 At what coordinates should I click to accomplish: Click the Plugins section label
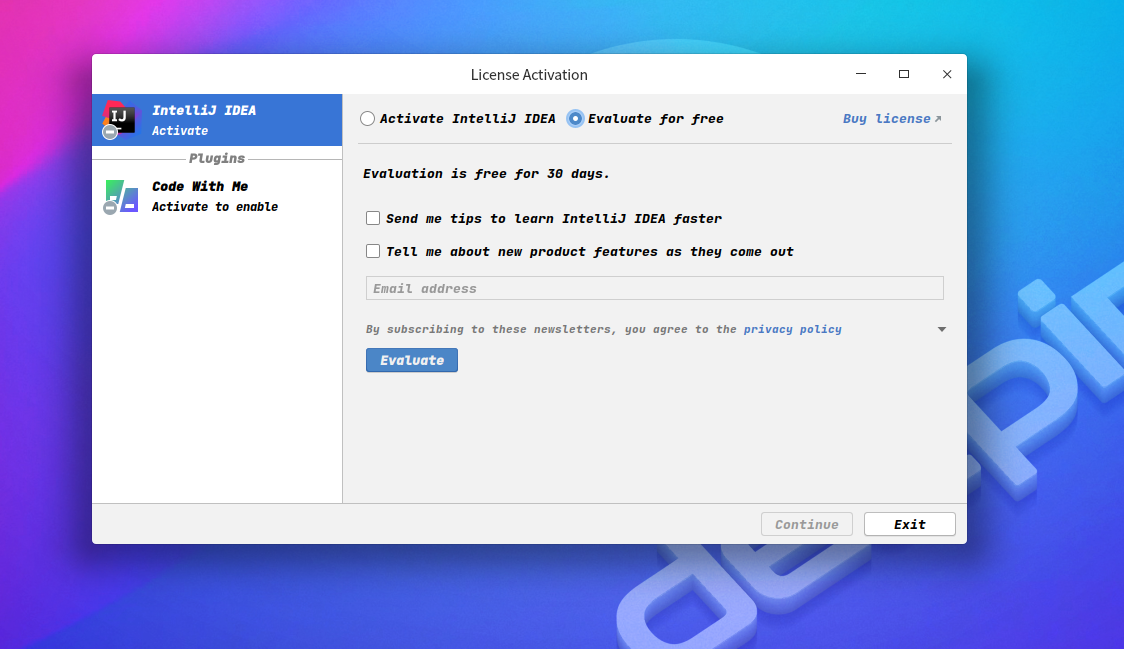(x=216, y=158)
